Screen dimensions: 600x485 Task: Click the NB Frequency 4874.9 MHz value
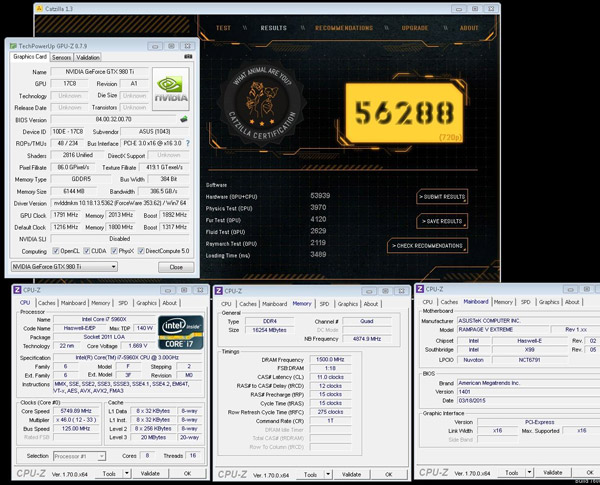367,339
